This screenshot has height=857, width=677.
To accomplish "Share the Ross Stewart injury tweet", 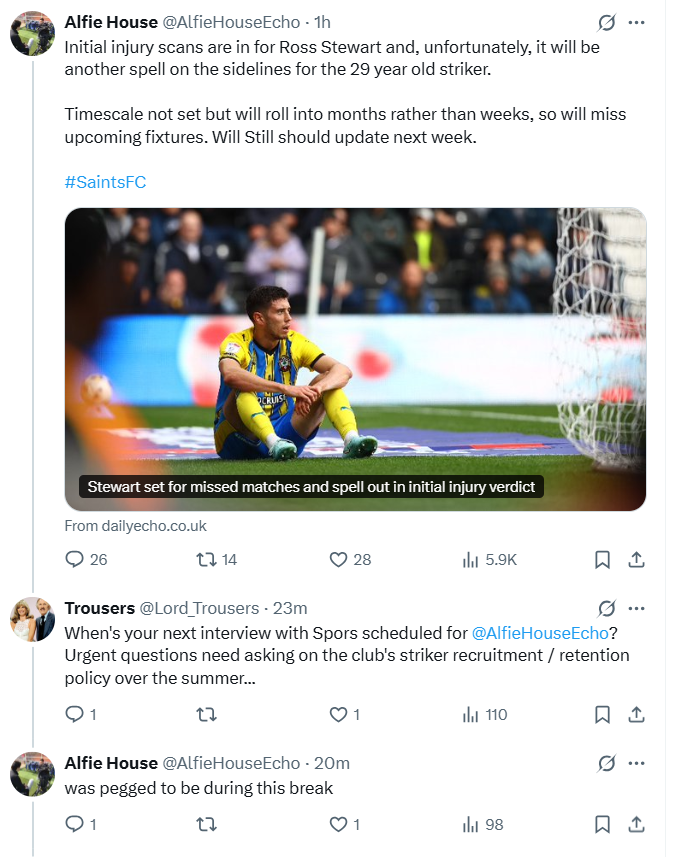I will (x=636, y=560).
